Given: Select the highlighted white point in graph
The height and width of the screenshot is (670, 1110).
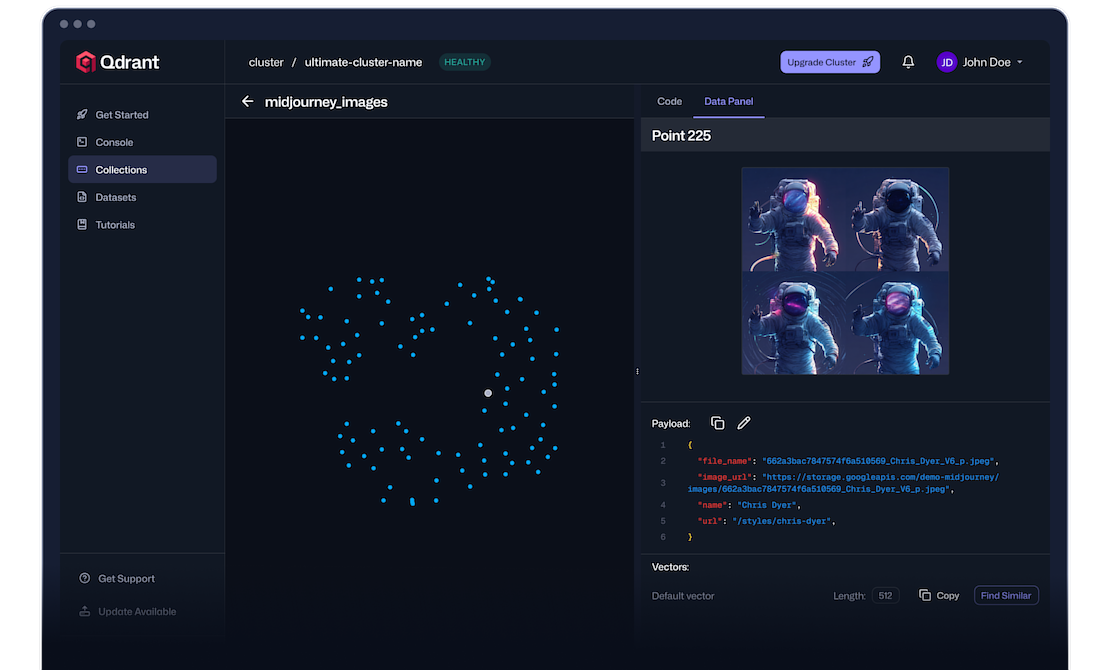Looking at the screenshot, I should (x=488, y=393).
